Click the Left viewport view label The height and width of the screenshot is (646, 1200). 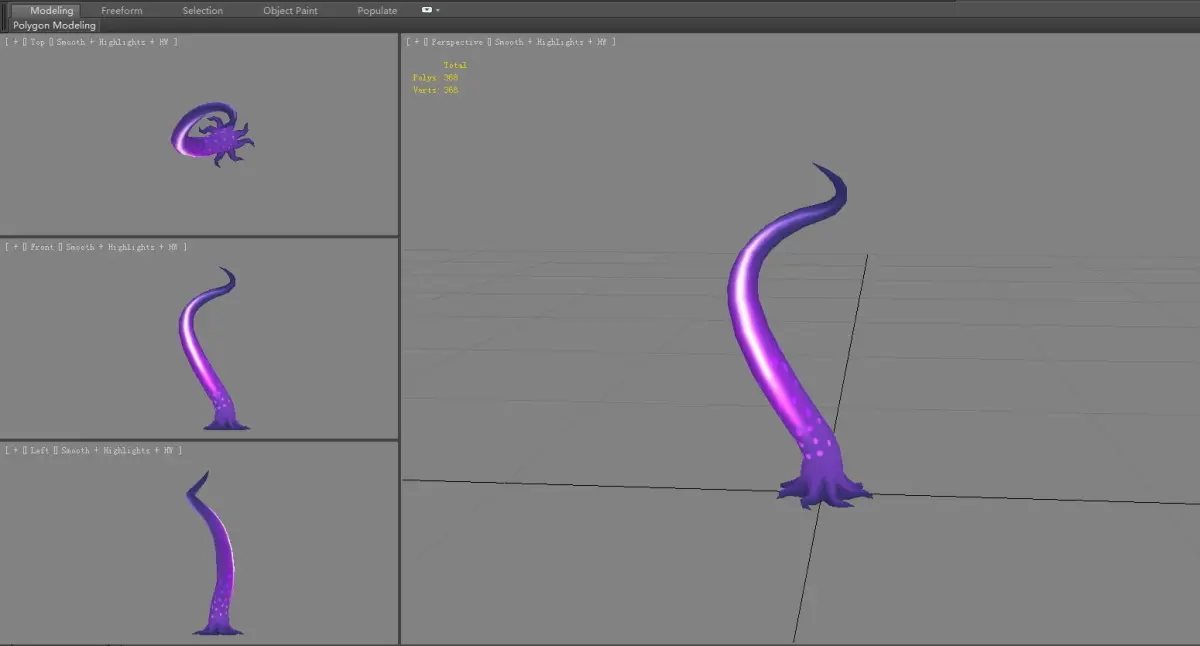click(40, 451)
